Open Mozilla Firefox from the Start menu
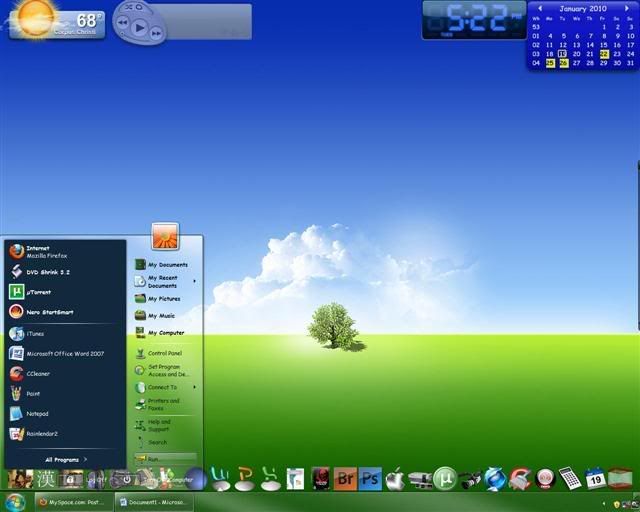 (65, 252)
